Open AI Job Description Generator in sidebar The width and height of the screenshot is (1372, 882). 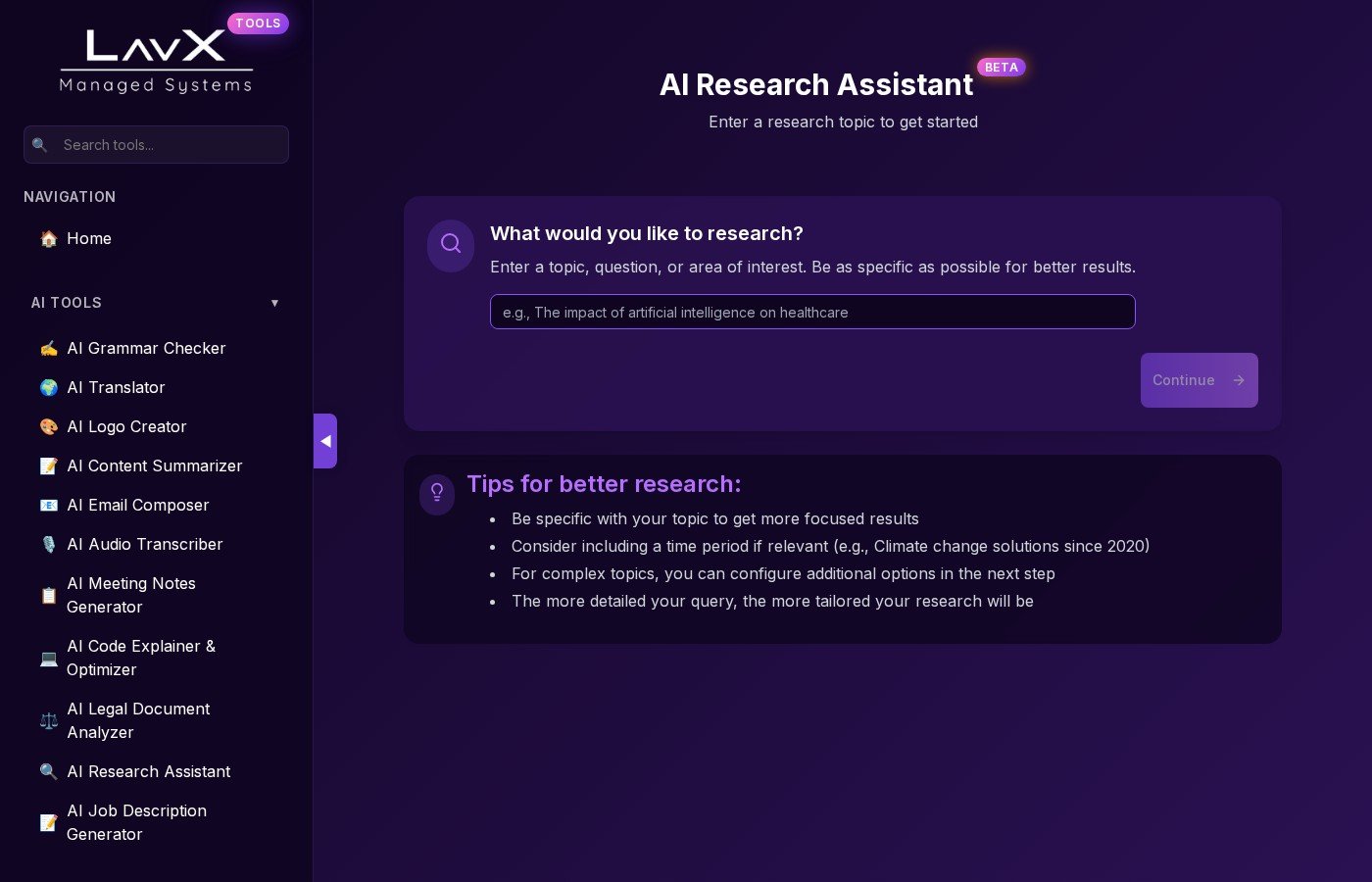(136, 822)
